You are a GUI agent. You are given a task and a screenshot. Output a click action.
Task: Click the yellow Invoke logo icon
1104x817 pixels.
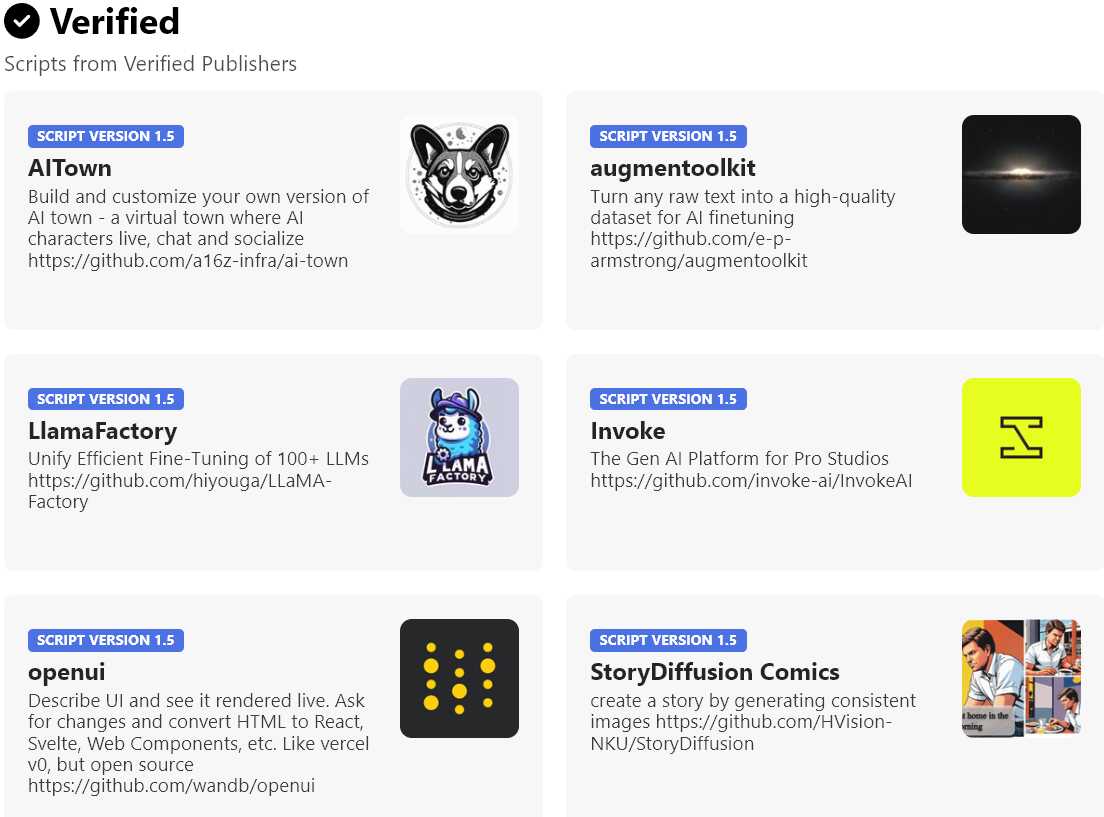coord(1021,437)
